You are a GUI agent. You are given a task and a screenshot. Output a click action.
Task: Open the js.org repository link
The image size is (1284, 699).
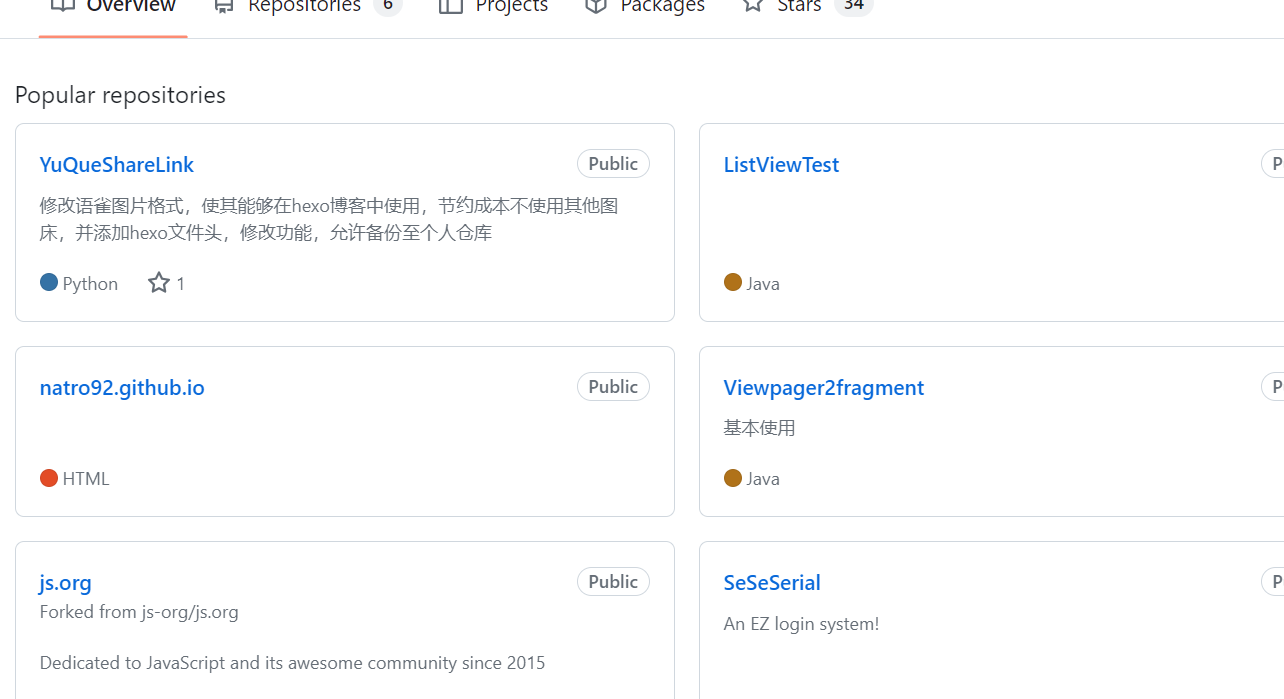[x=66, y=583]
